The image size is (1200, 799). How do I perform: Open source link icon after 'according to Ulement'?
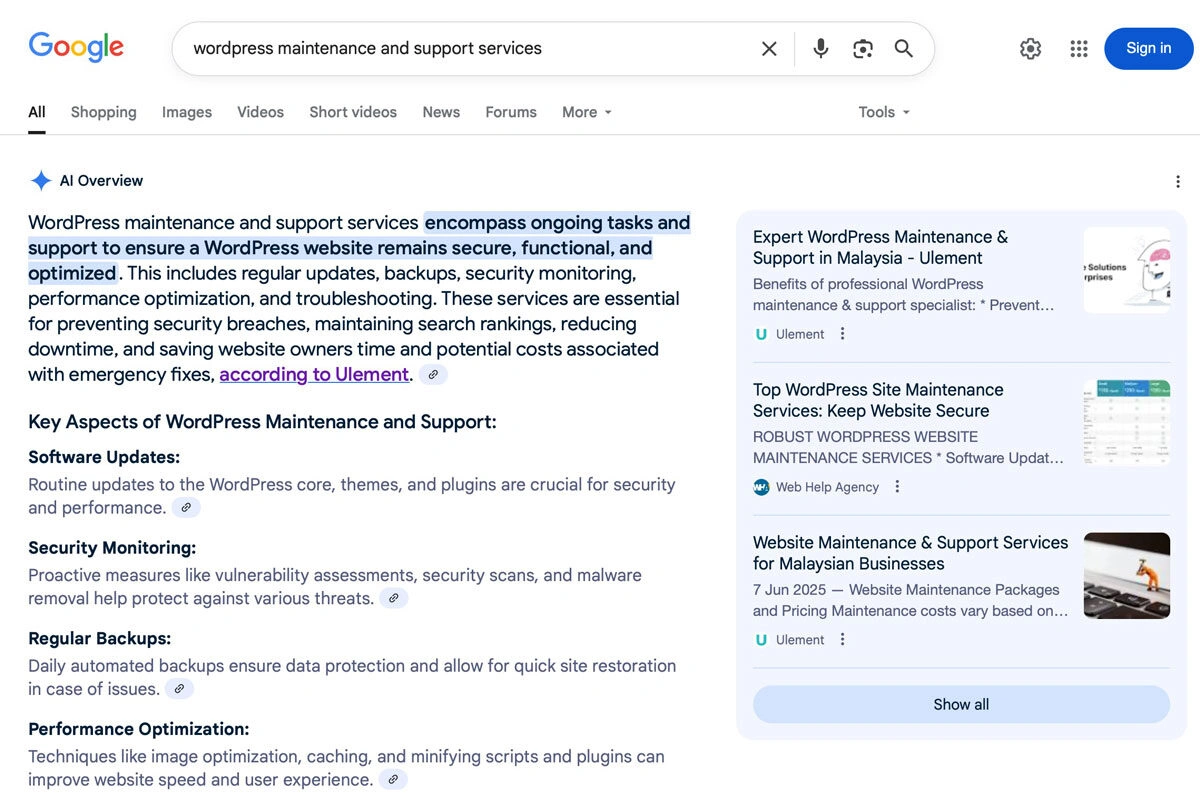click(433, 374)
